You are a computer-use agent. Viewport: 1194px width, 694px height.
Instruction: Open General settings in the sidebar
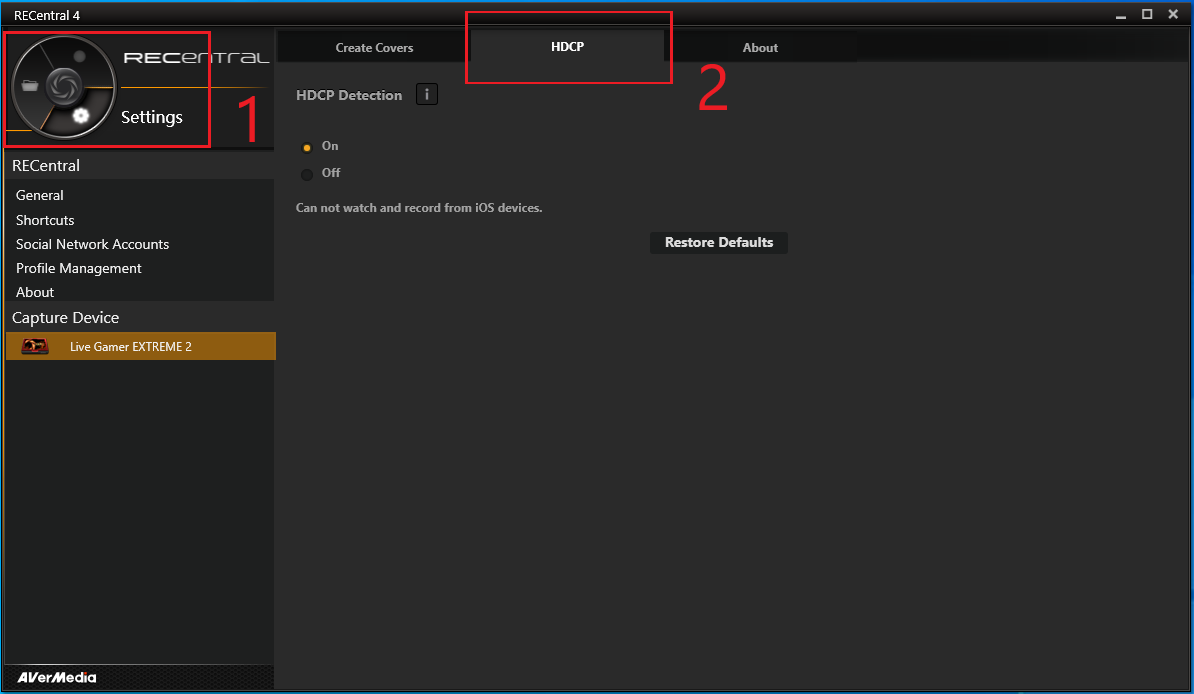coord(40,195)
